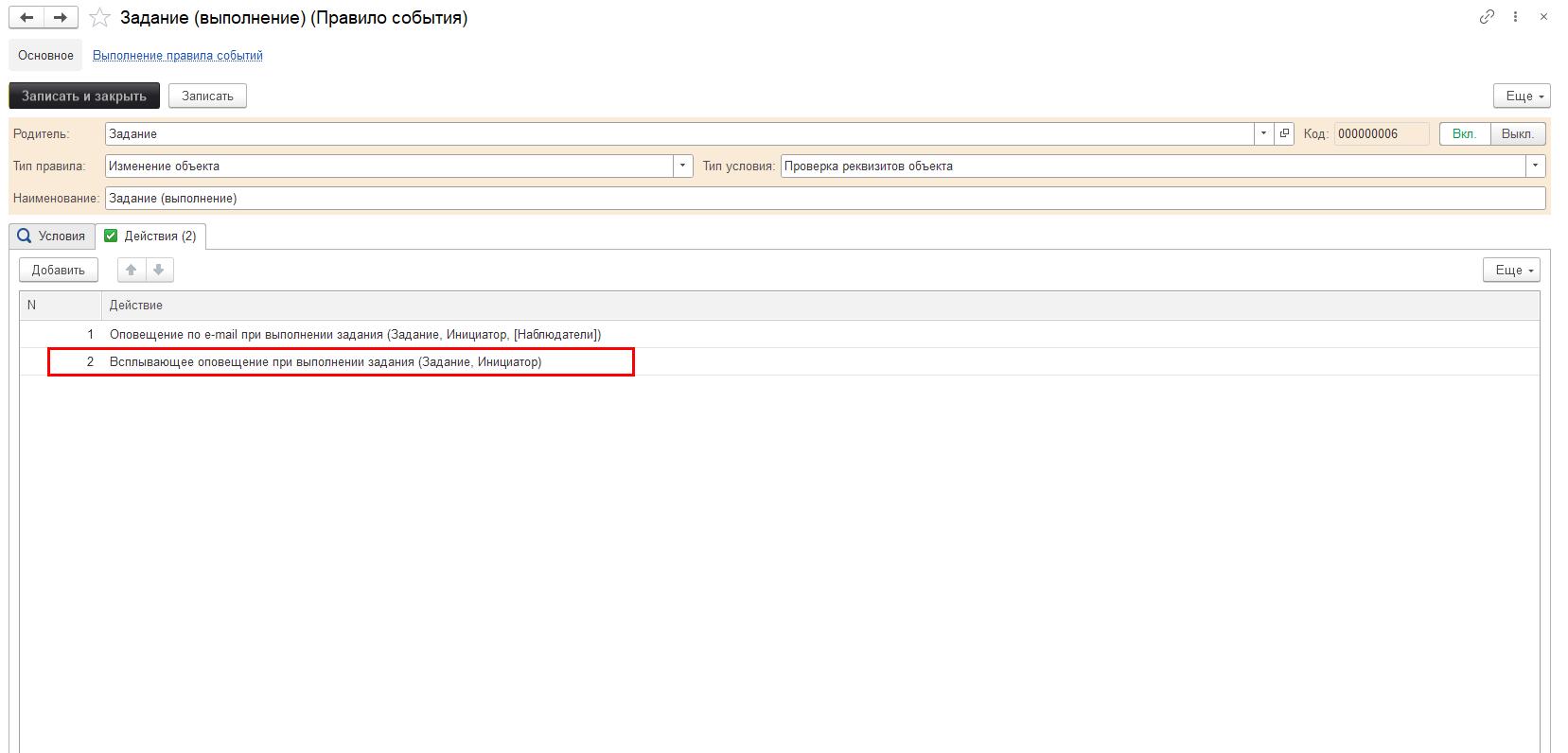Click the Добавить button to add action
Viewport: 1568px width, 753px height.
click(59, 271)
